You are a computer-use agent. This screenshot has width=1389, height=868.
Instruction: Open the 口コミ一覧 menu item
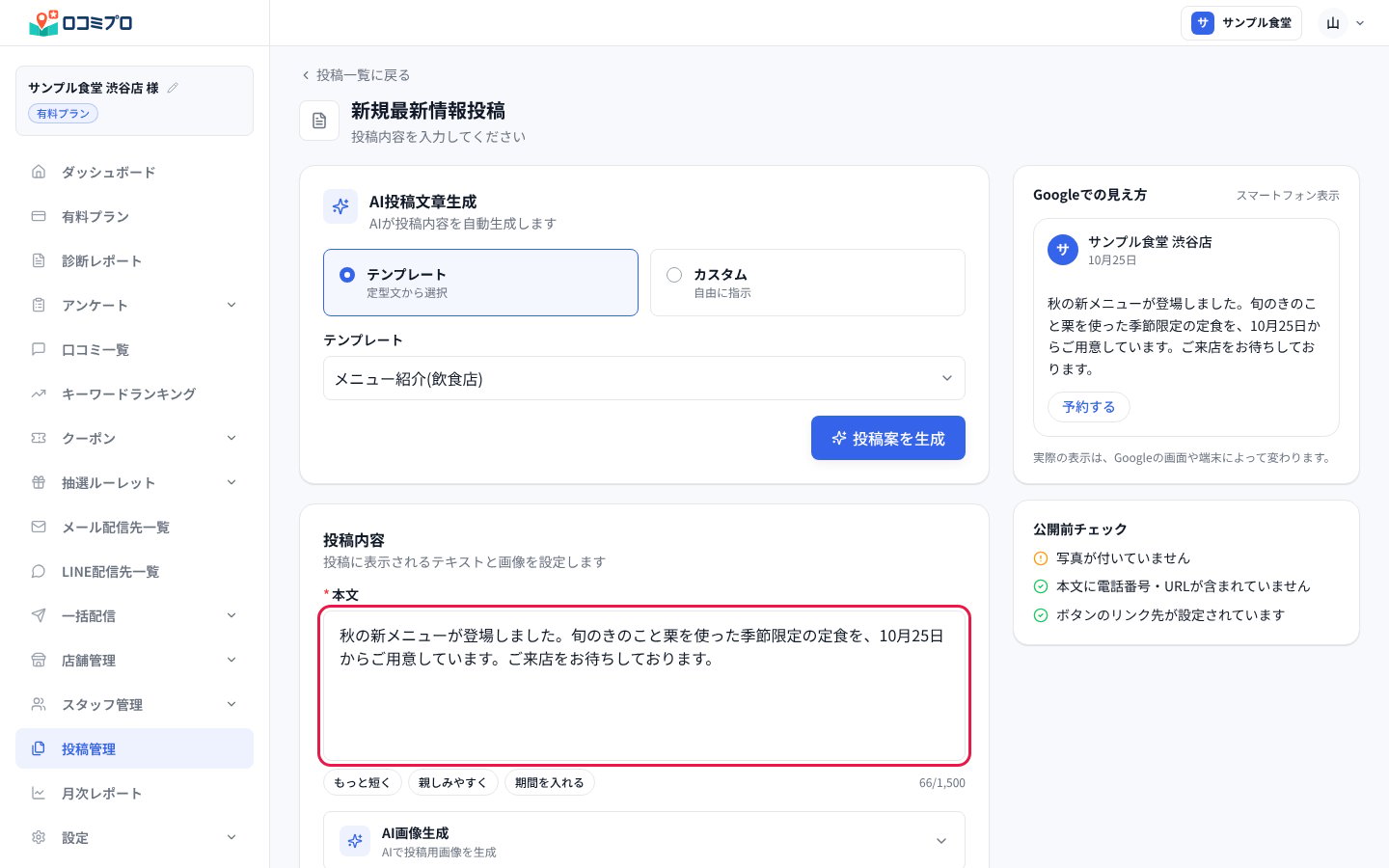click(x=134, y=349)
